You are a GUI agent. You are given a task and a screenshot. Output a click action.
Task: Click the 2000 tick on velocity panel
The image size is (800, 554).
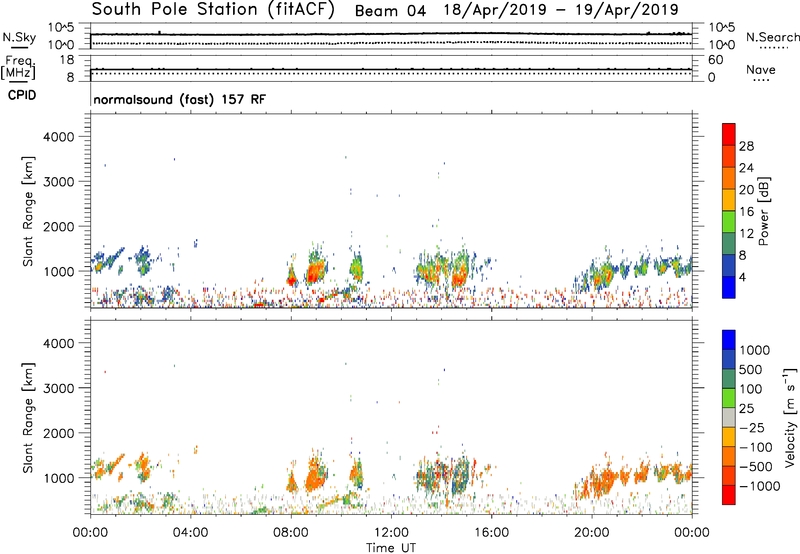(x=58, y=433)
